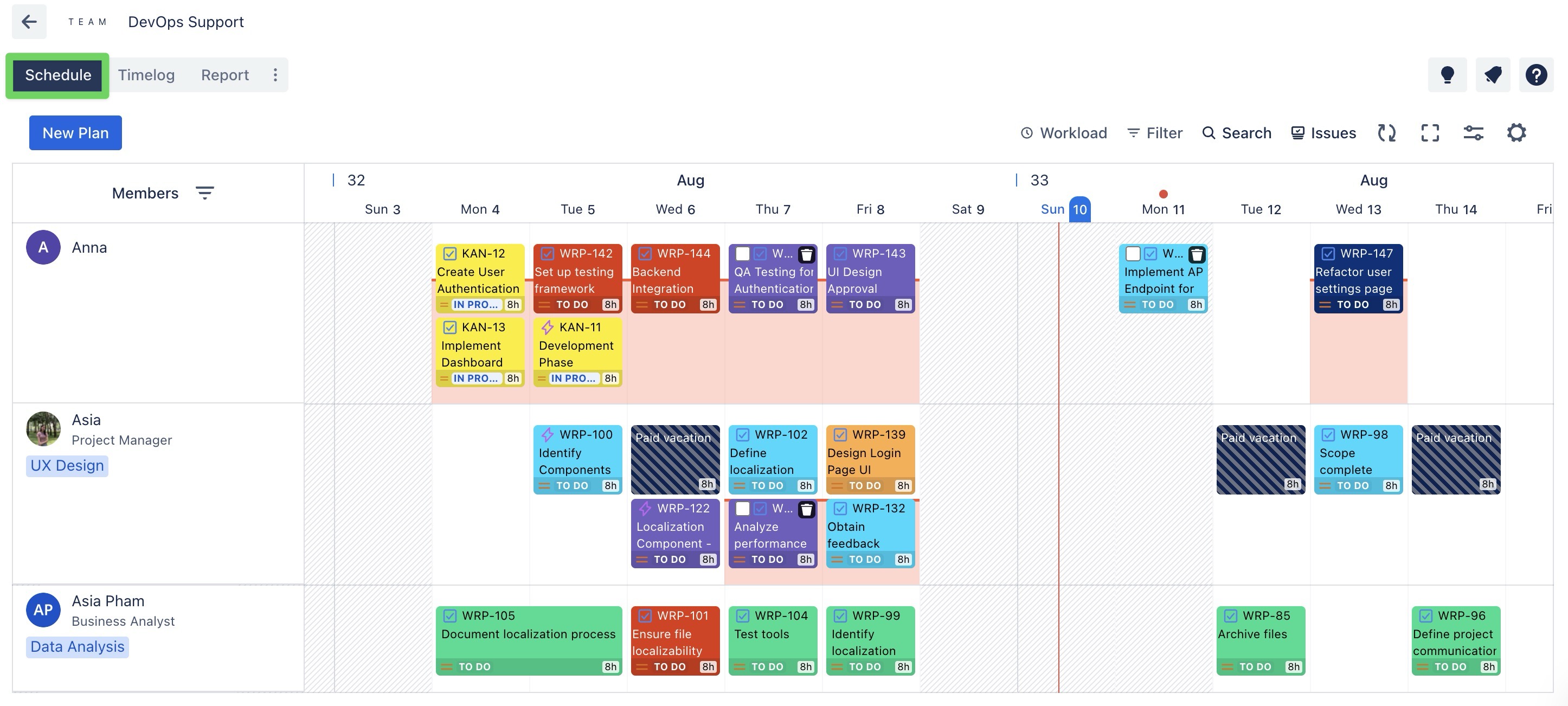Click the rocket what's new icon

1493,75
